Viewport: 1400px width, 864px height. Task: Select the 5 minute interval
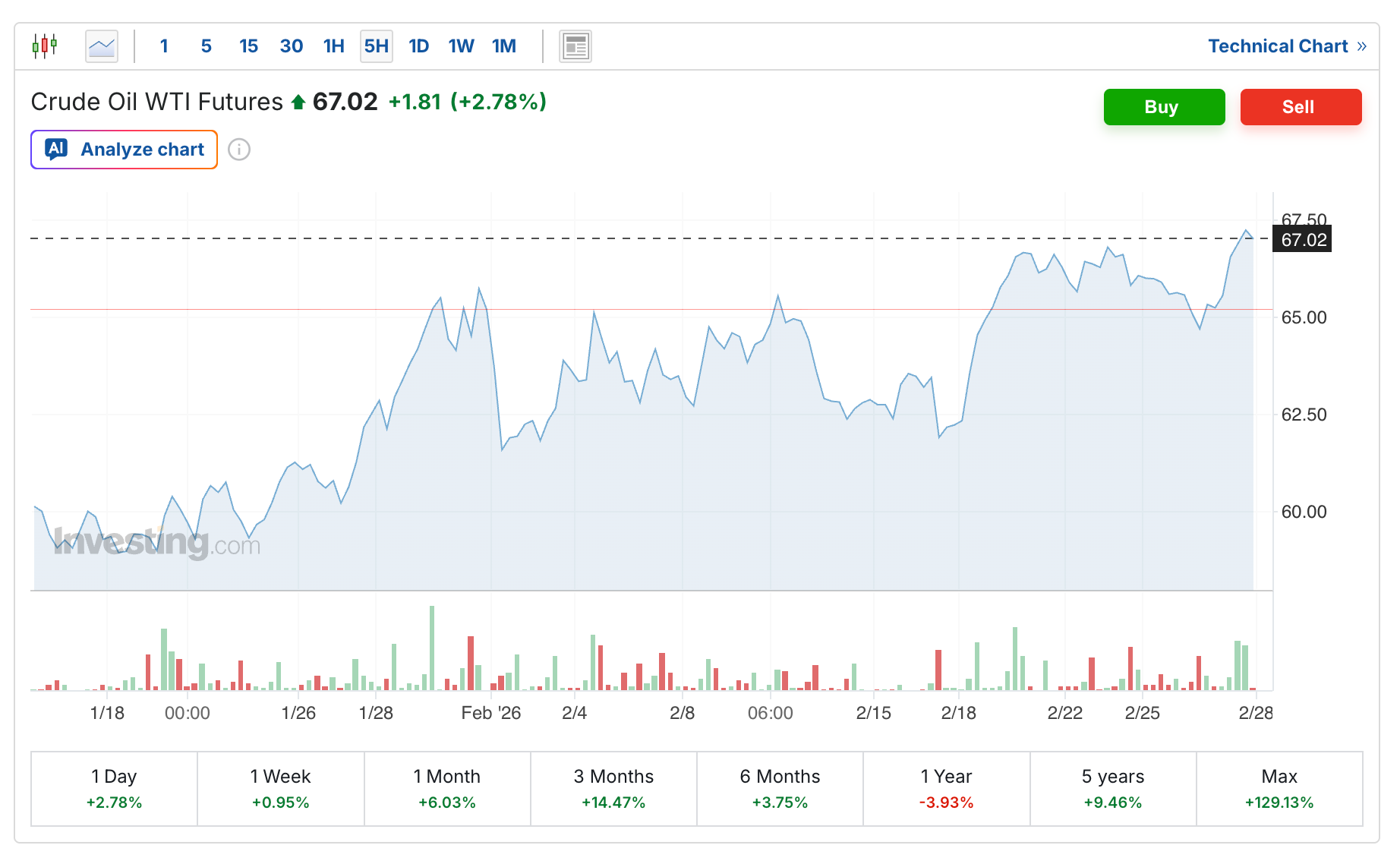tap(207, 46)
